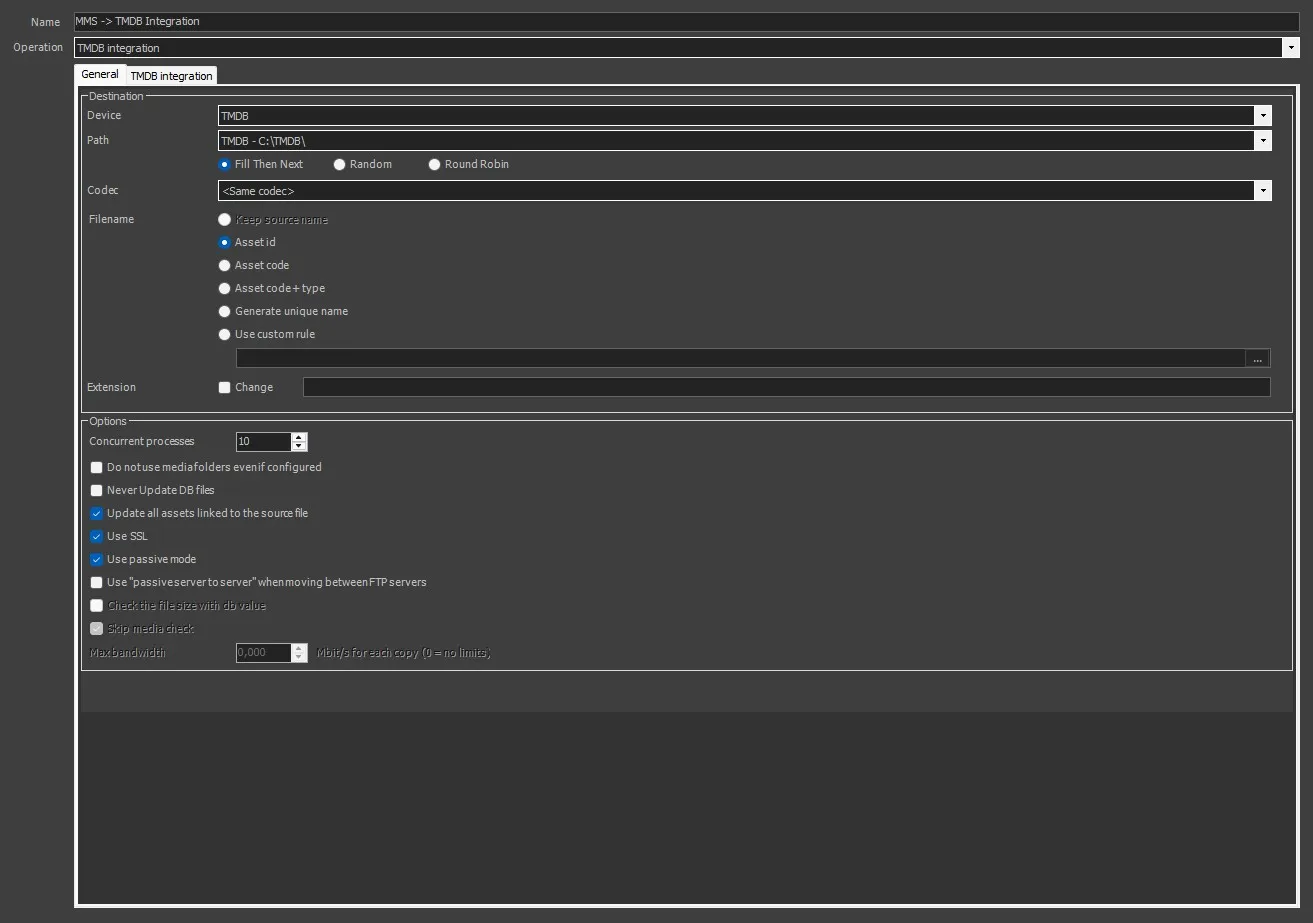Select the Random path option
The width and height of the screenshot is (1313, 923).
click(x=340, y=164)
